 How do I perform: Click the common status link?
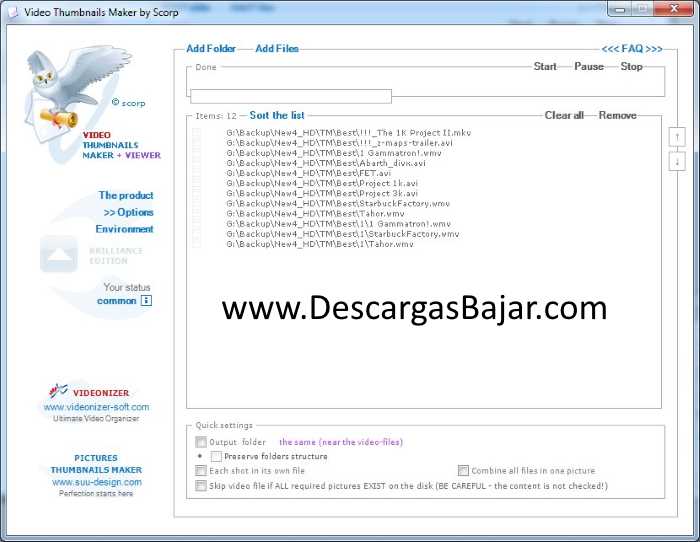click(x=117, y=301)
